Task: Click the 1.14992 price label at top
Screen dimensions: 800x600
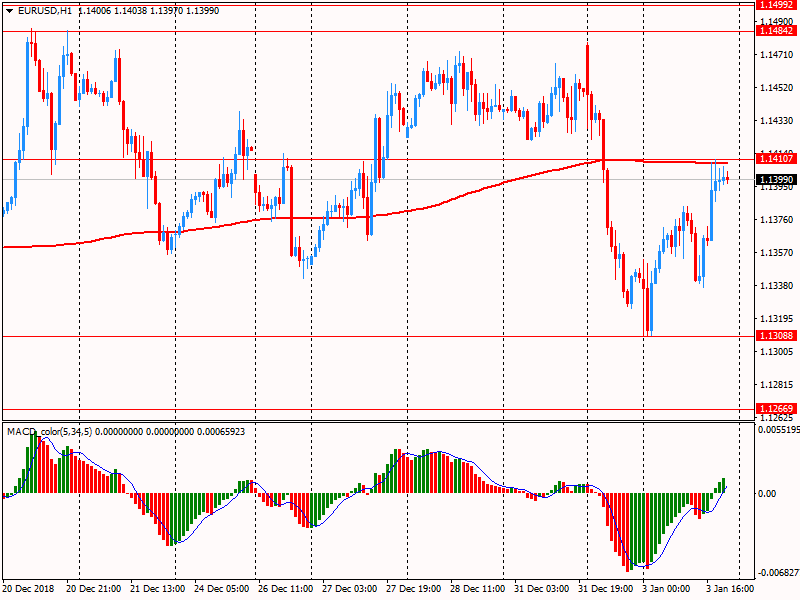Action: click(x=776, y=5)
